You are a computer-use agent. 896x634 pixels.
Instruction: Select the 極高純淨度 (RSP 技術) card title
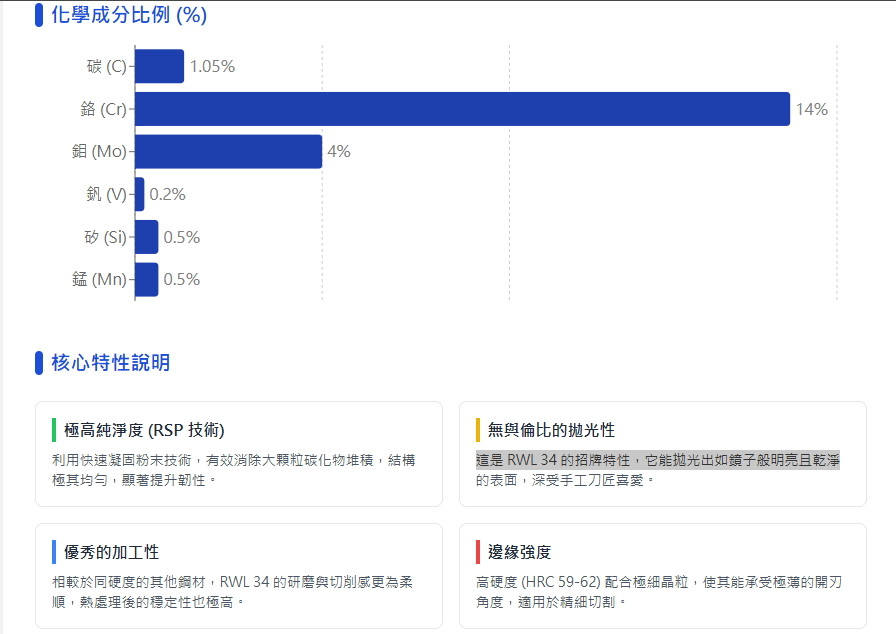pyautogui.click(x=144, y=430)
